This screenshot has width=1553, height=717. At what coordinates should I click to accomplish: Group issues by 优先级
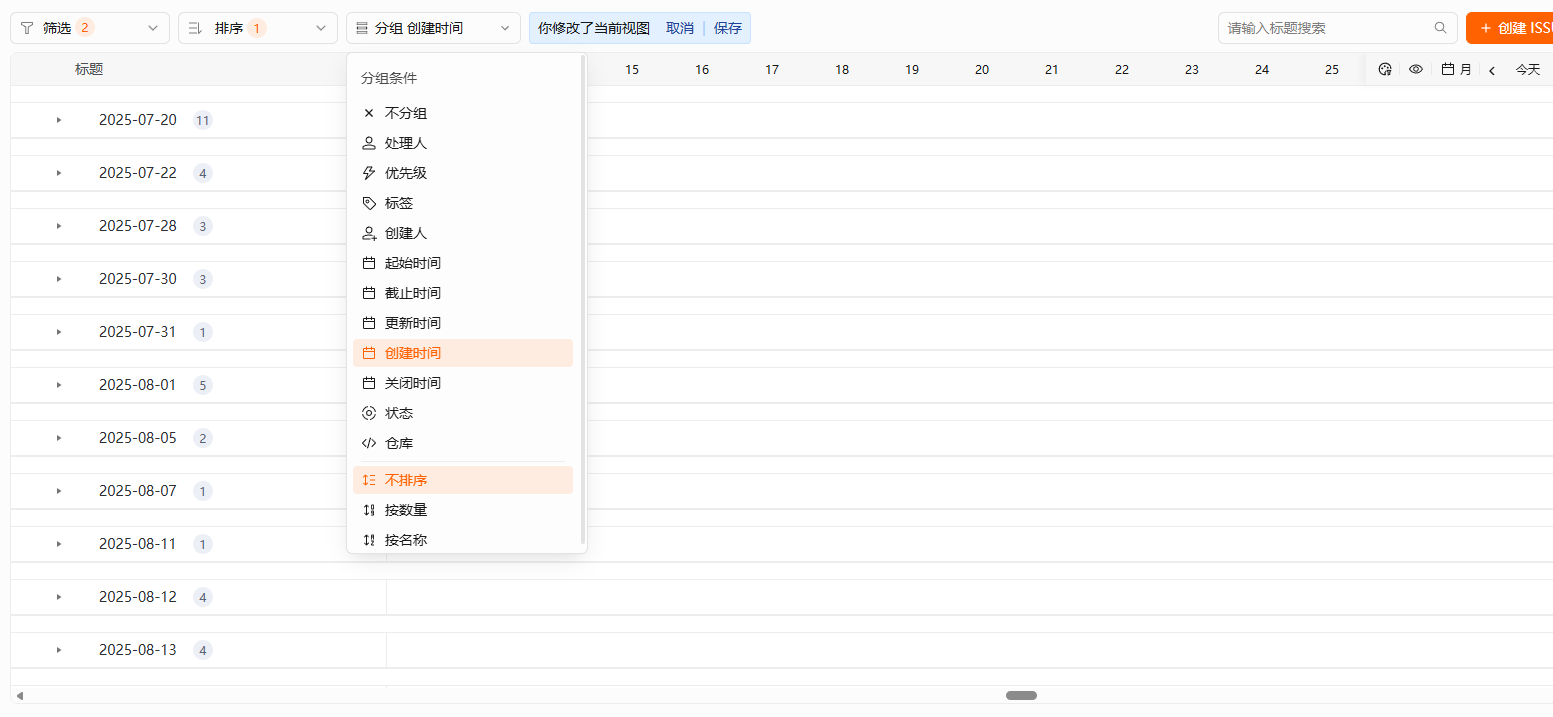coord(404,172)
